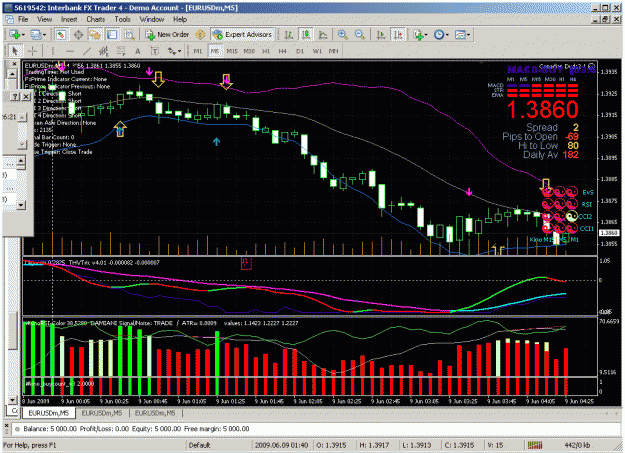Switch to candlestick chart display
This screenshot has width=625, height=453.
[x=306, y=35]
